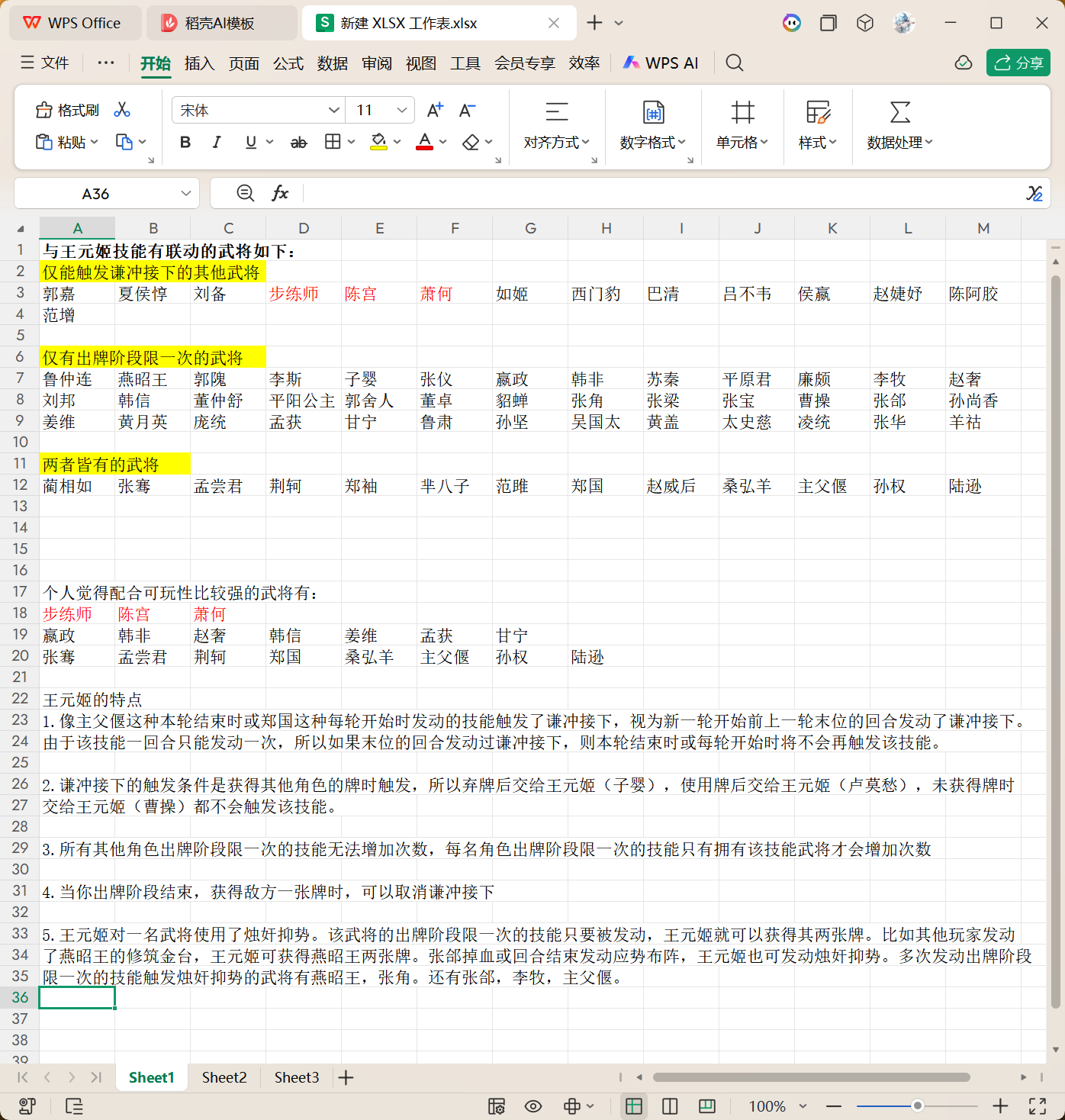Viewport: 1065px width, 1120px height.
Task: Expand the Name Box A36 dropdown
Action: point(186,194)
